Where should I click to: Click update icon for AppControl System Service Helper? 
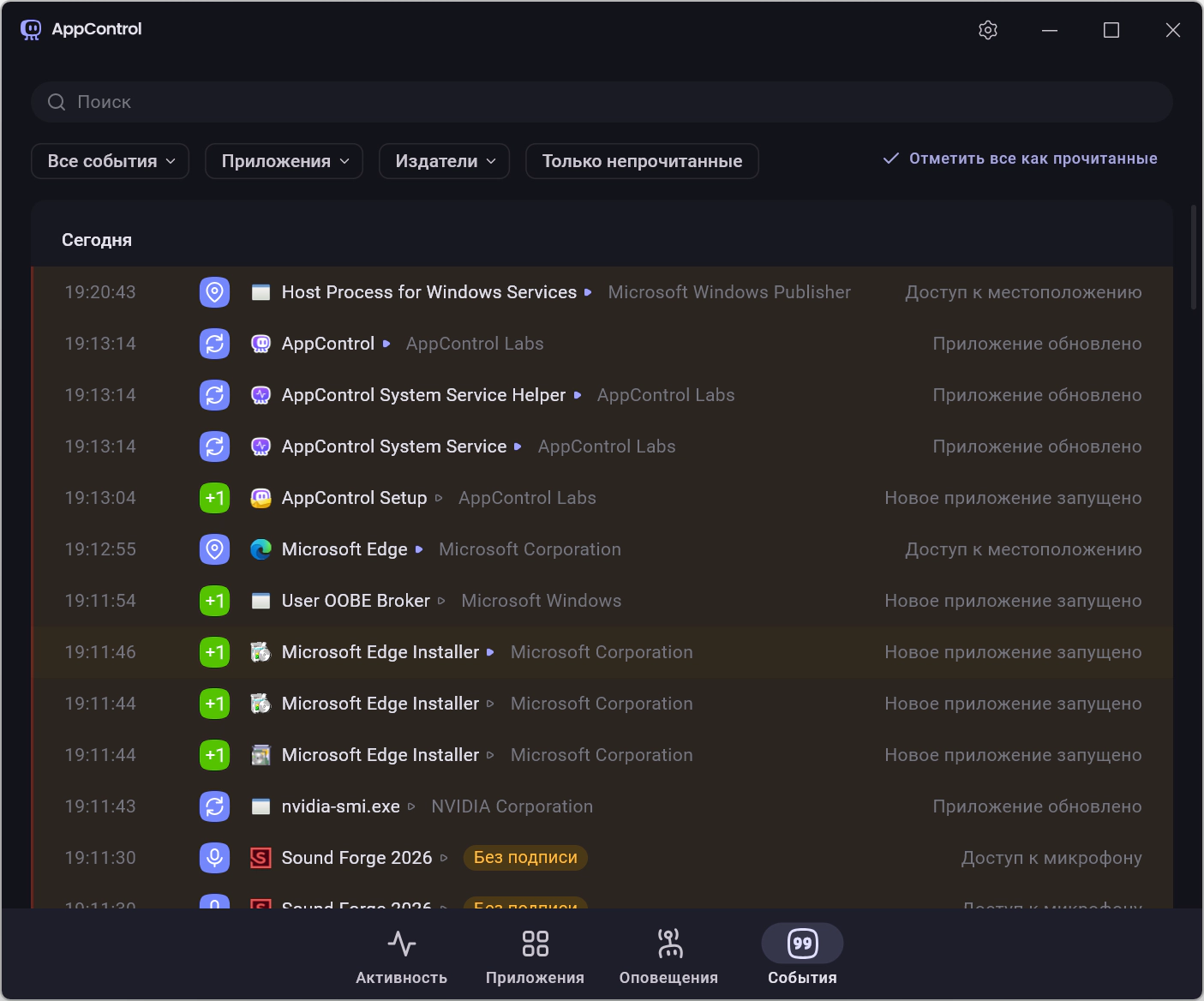(214, 395)
